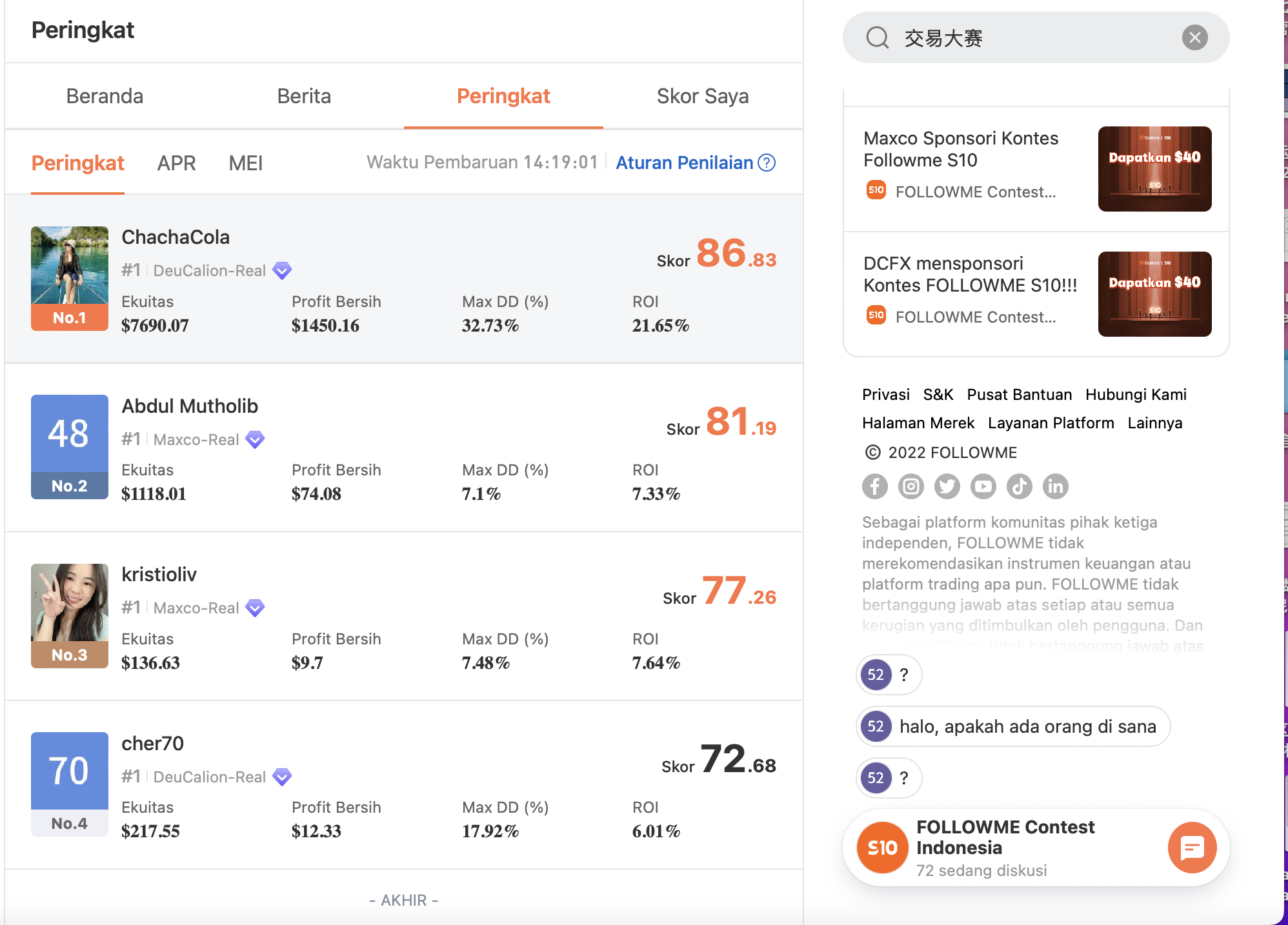Click the search magnifier icon
Image resolution: width=1288 pixels, height=925 pixels.
(877, 37)
